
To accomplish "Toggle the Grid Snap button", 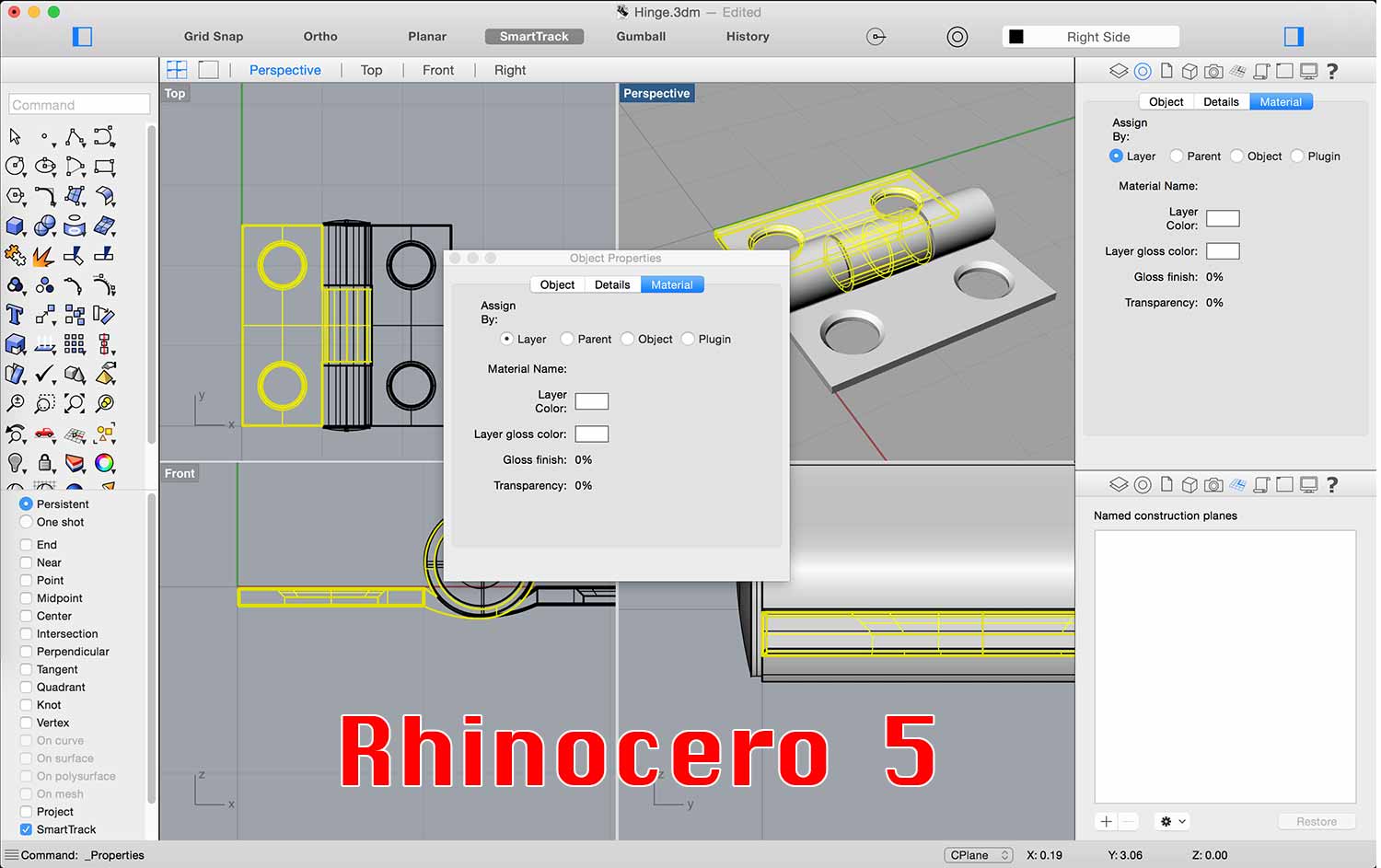I will click(214, 37).
